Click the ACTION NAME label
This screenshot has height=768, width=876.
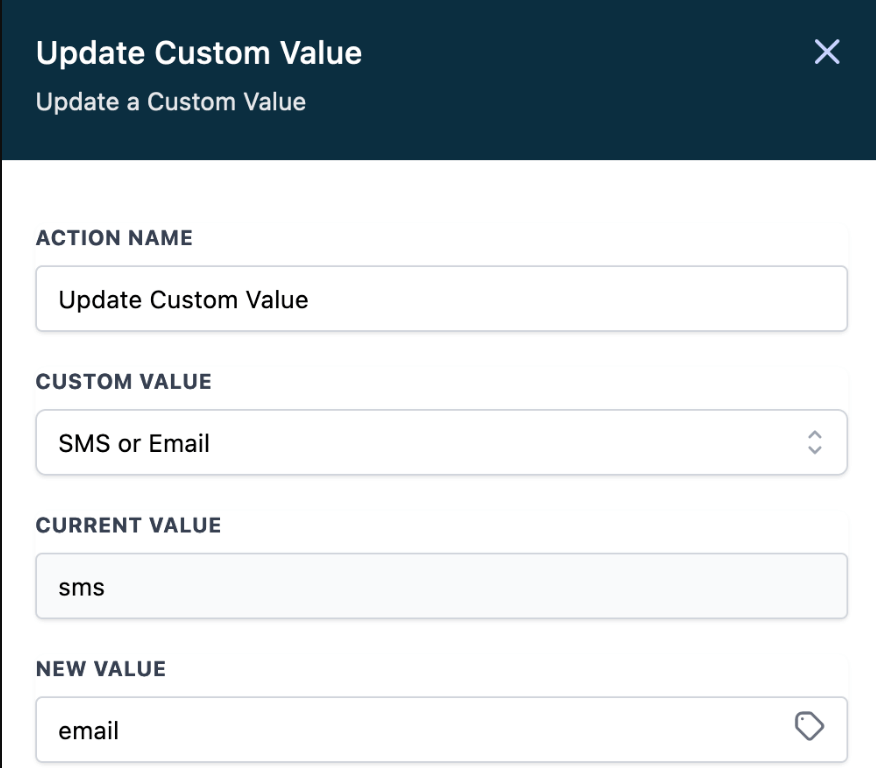click(x=114, y=238)
